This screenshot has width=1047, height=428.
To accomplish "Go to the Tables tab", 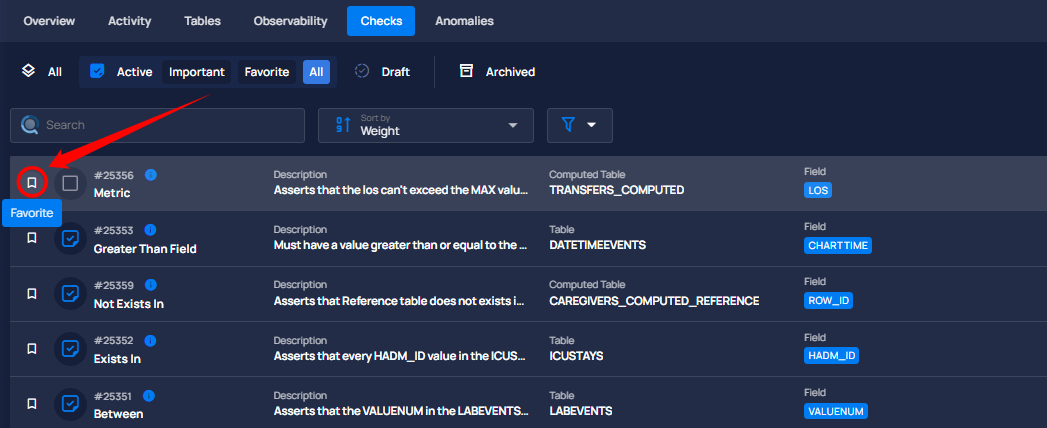I will coord(202,21).
